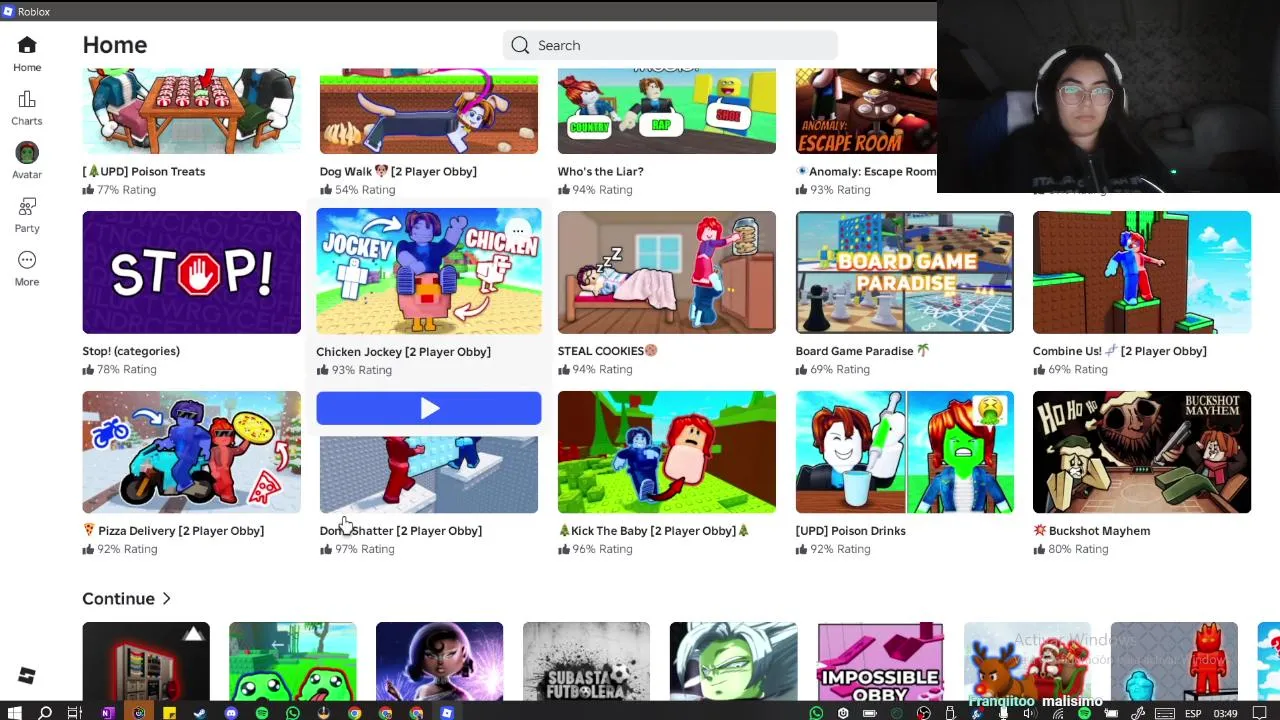Click the search magnifier icon
This screenshot has width=1280, height=720.
[520, 45]
